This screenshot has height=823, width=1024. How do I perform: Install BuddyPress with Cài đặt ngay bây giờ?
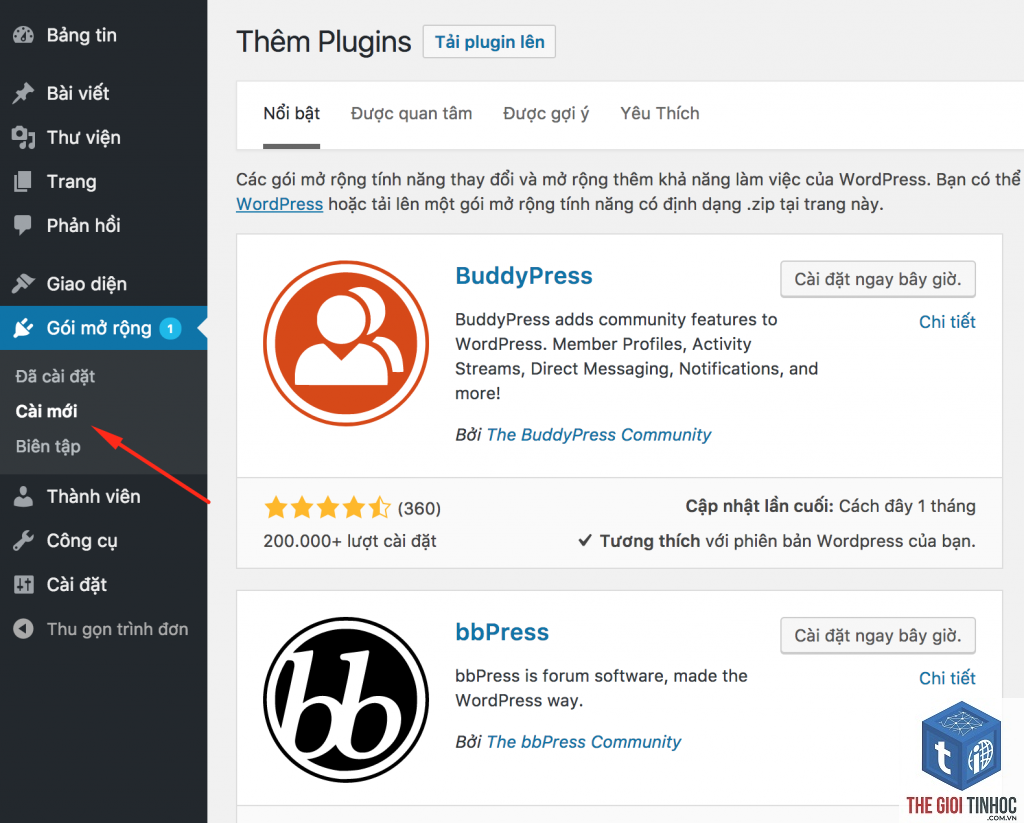[878, 280]
